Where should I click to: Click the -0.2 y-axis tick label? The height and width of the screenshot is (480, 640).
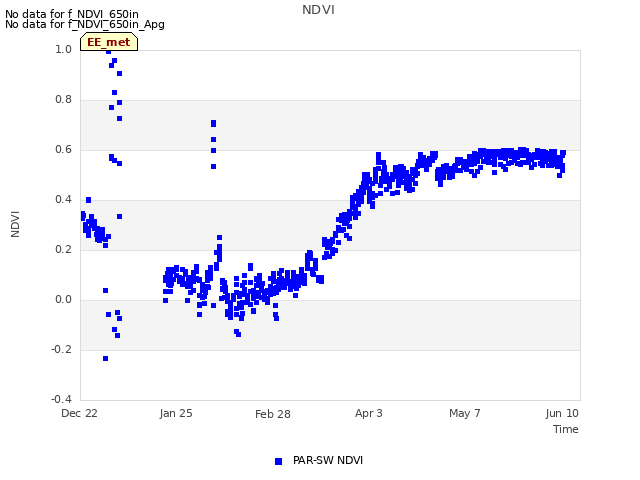point(61,350)
